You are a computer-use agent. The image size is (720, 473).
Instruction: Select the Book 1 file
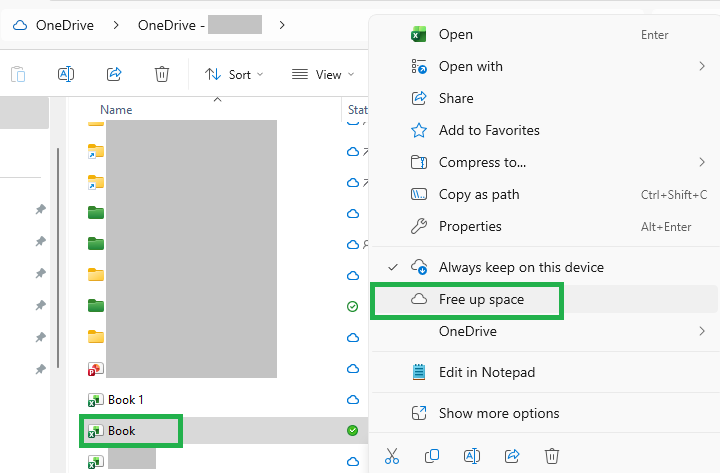125,400
